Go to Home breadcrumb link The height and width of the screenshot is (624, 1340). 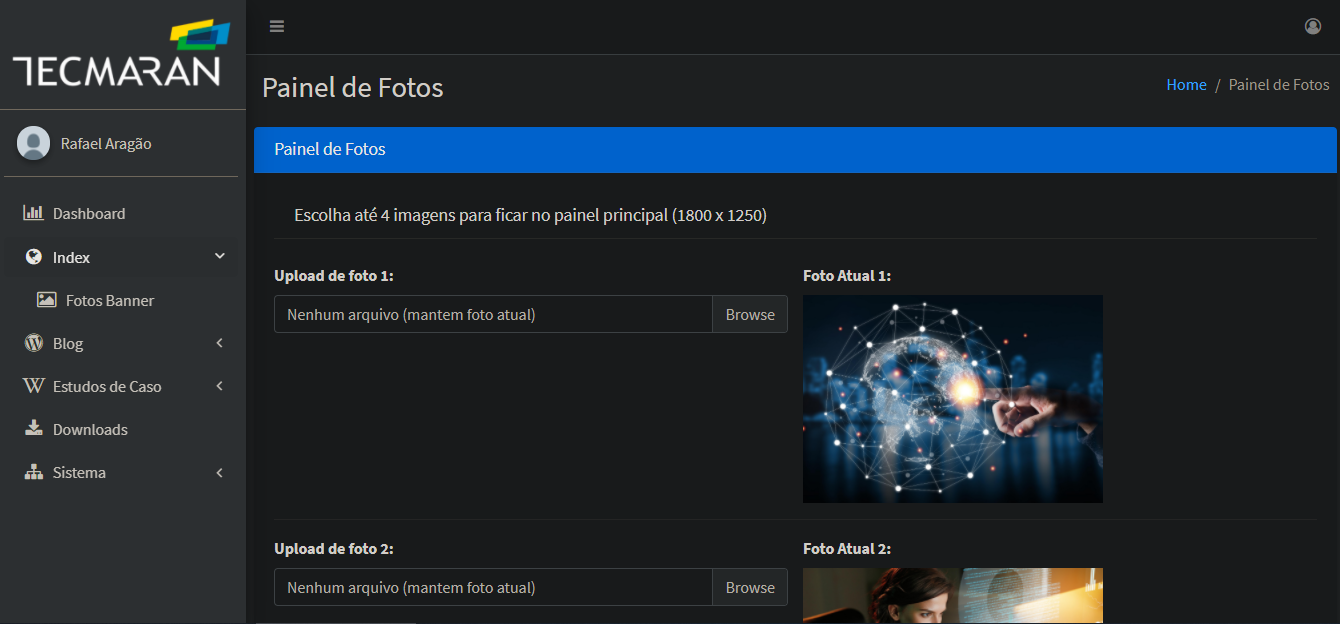click(x=1186, y=85)
